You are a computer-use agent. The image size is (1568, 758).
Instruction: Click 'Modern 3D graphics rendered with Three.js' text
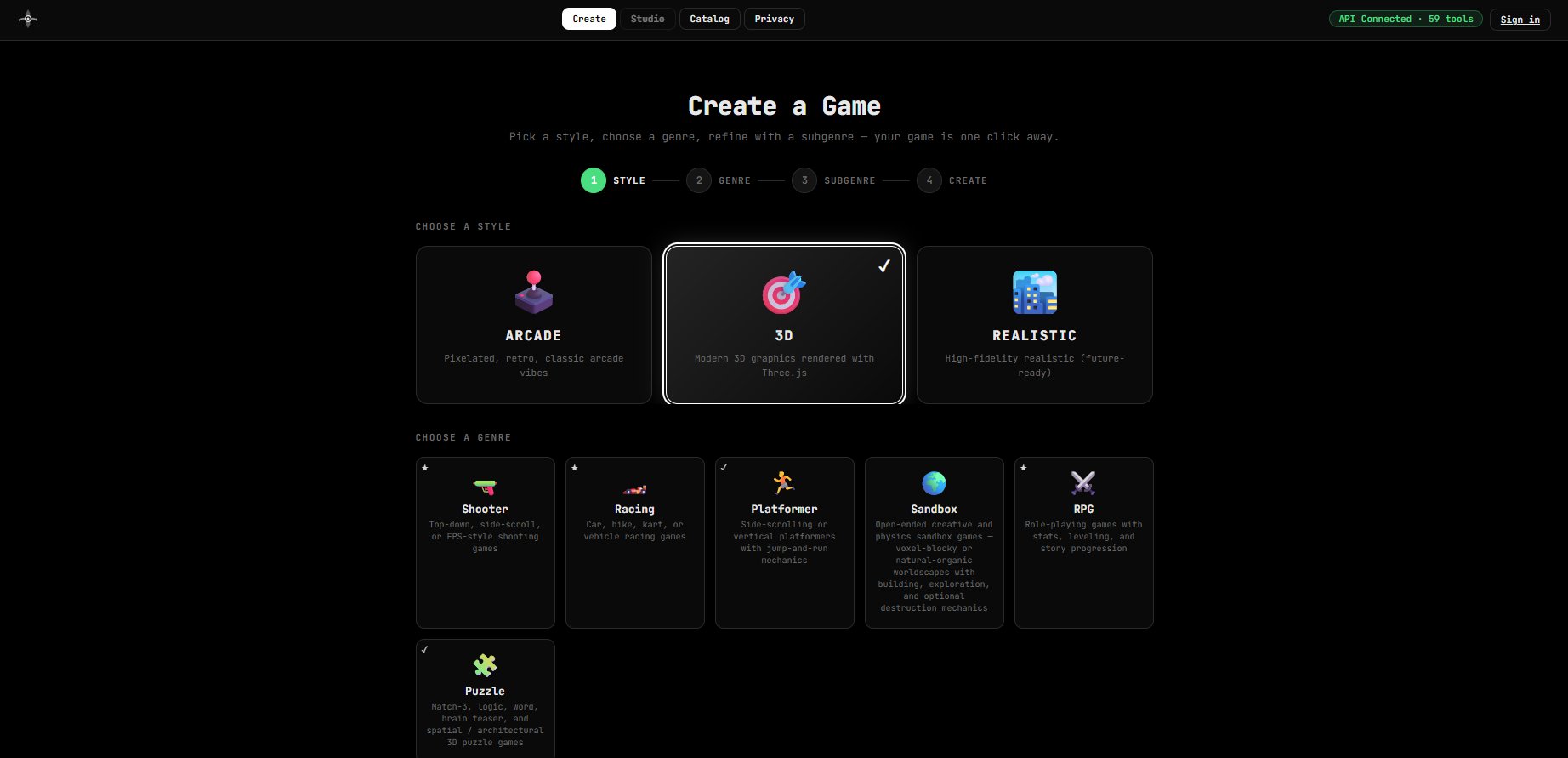point(784,366)
